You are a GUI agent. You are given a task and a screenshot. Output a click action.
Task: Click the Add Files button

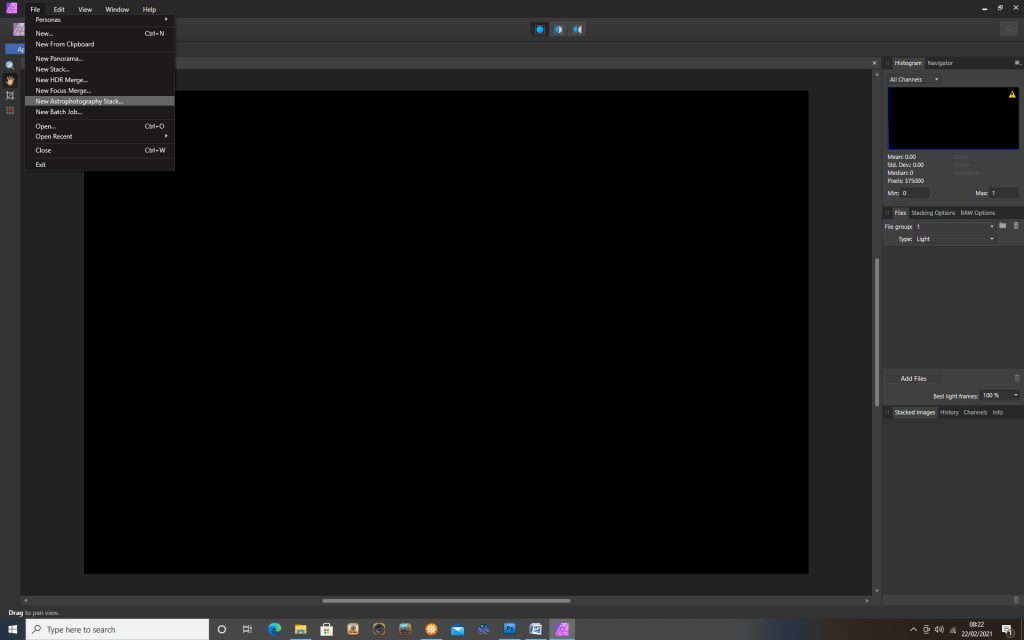click(913, 379)
